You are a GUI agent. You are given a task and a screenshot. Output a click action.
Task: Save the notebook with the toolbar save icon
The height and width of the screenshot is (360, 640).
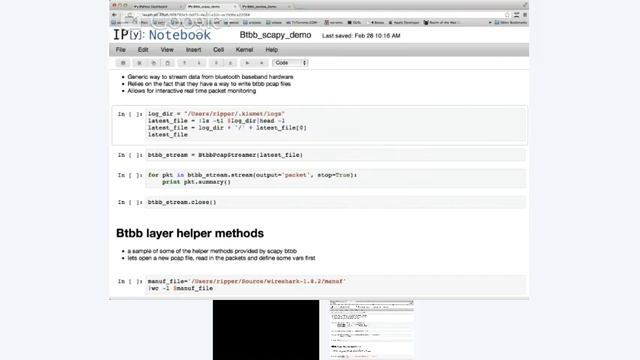pos(123,63)
